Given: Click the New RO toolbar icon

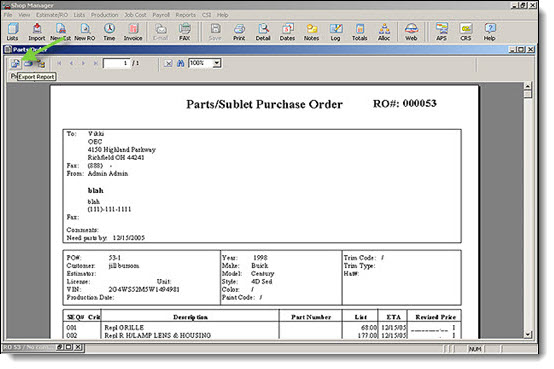Looking at the screenshot, I should point(85,31).
